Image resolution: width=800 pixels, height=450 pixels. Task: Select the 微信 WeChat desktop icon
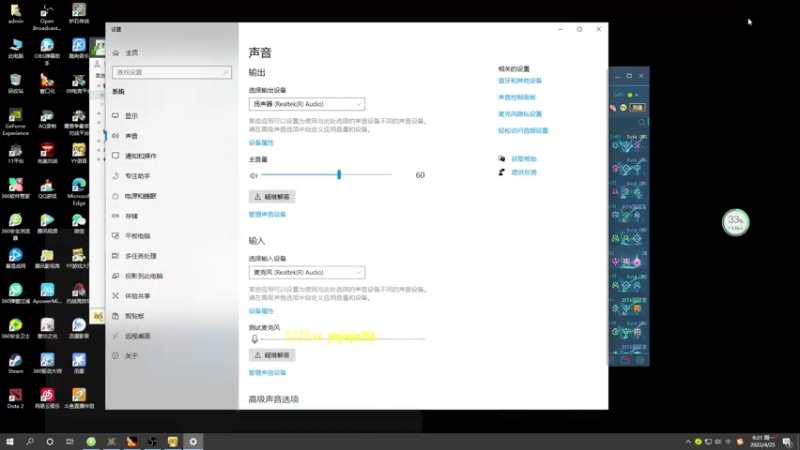pos(79,223)
